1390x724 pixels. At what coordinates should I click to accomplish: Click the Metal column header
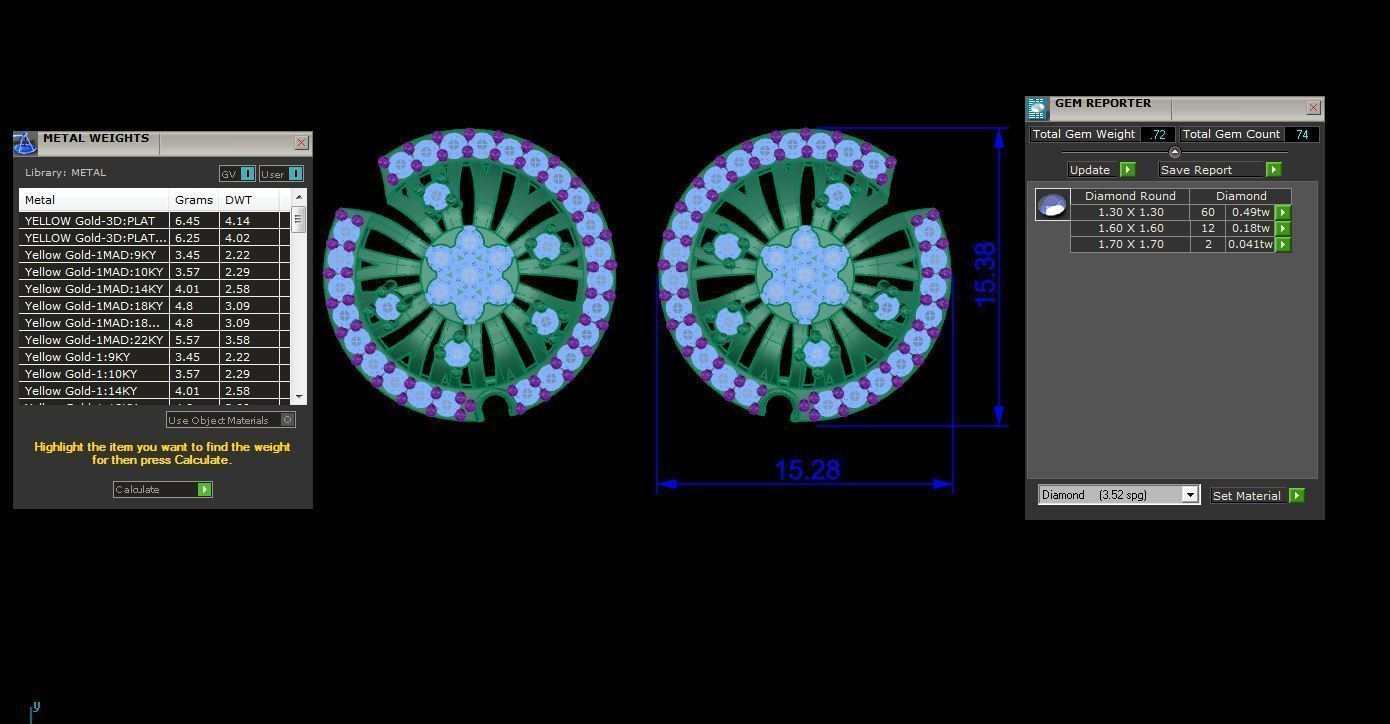pyautogui.click(x=95, y=200)
